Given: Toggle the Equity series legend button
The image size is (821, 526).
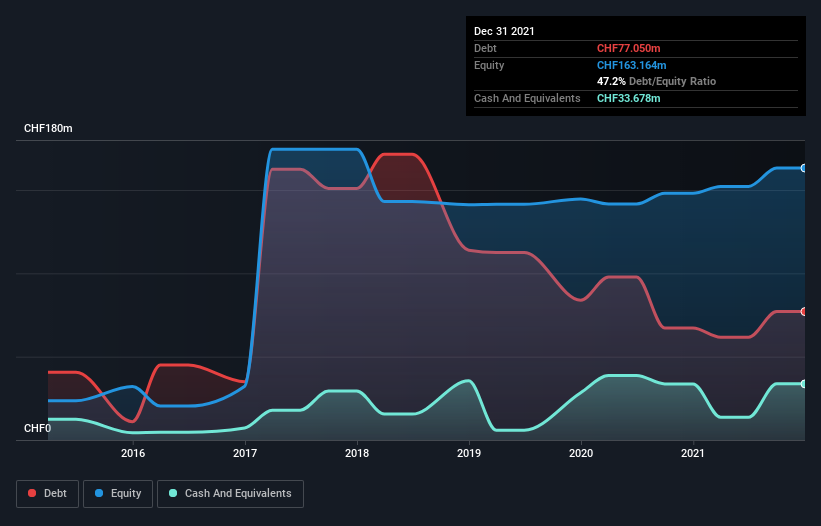Looking at the screenshot, I should pyautogui.click(x=118, y=494).
